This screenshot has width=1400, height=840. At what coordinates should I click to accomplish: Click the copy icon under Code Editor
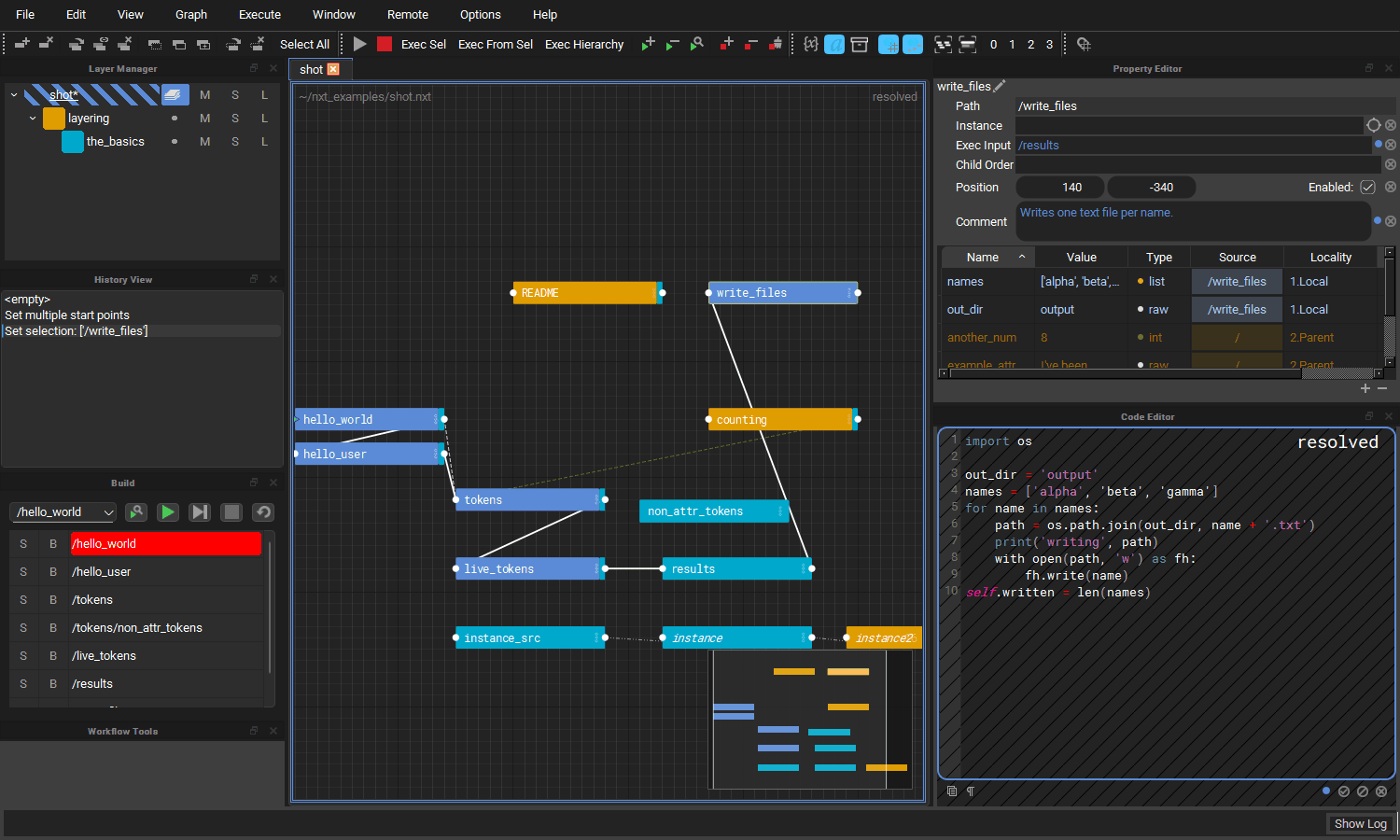coord(952,791)
